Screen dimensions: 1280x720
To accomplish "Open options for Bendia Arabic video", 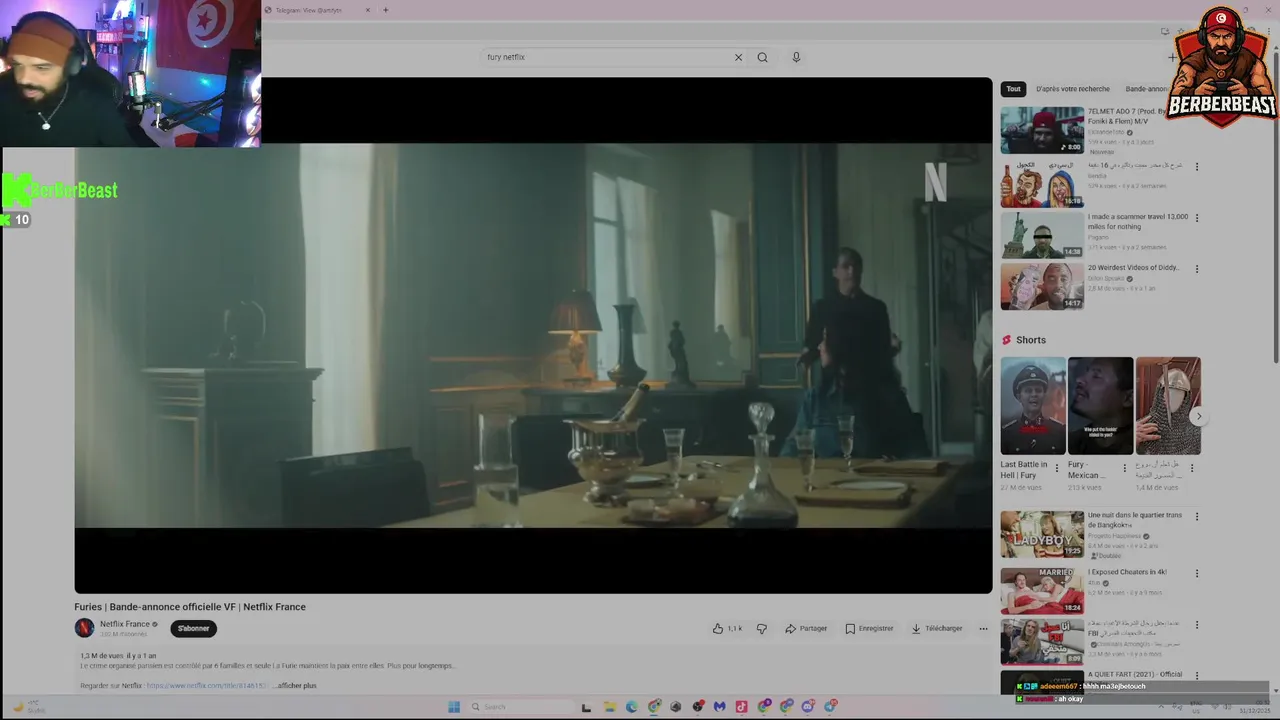I will (x=1197, y=166).
